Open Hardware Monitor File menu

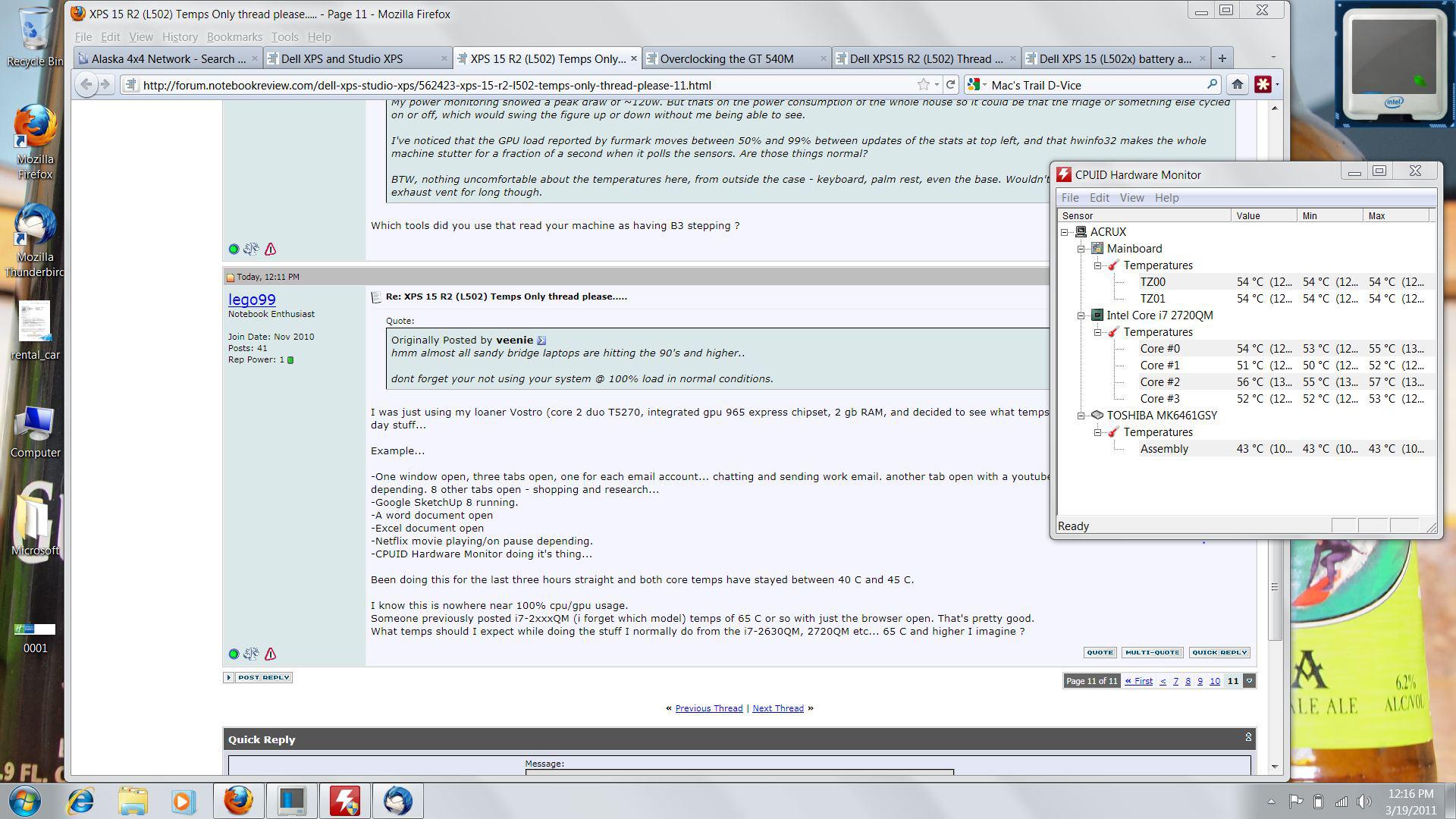coord(1070,198)
